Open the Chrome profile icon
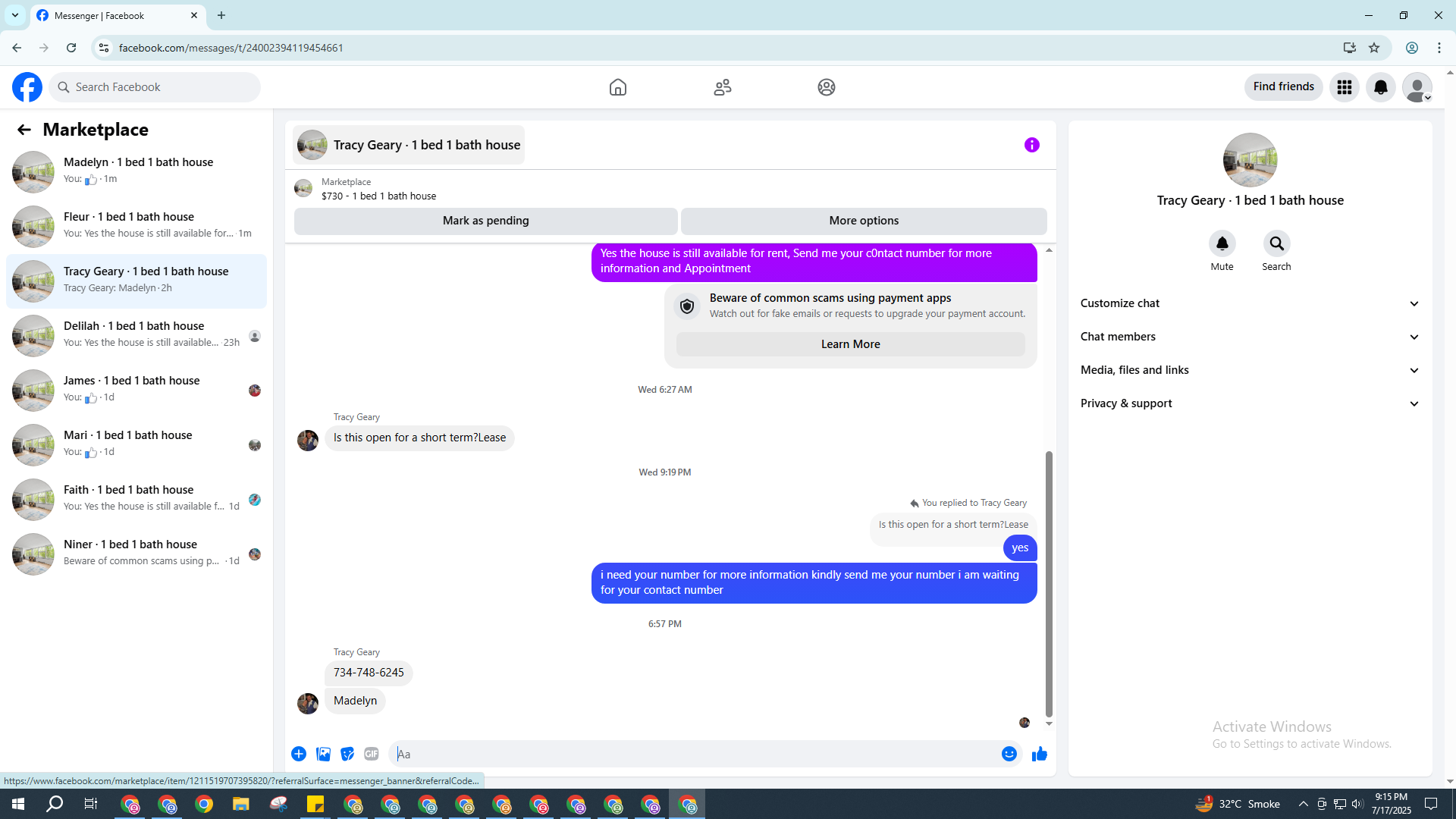Image resolution: width=1456 pixels, height=819 pixels. coord(1412,48)
